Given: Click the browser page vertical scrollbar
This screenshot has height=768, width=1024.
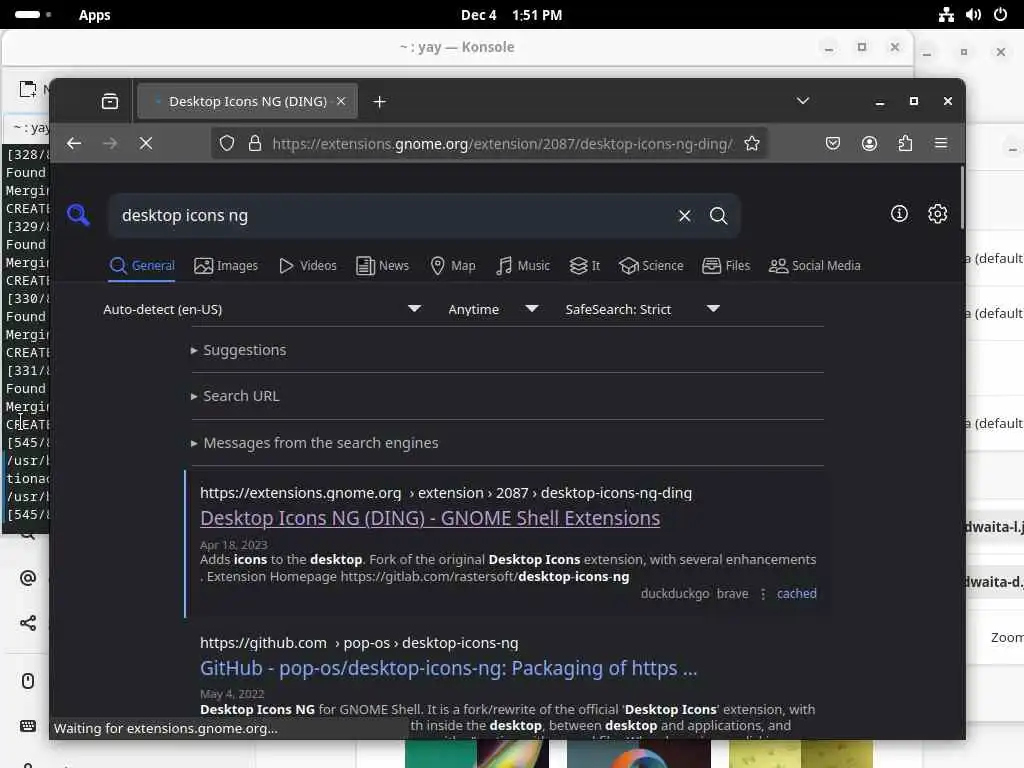Looking at the screenshot, I should pos(962,198).
